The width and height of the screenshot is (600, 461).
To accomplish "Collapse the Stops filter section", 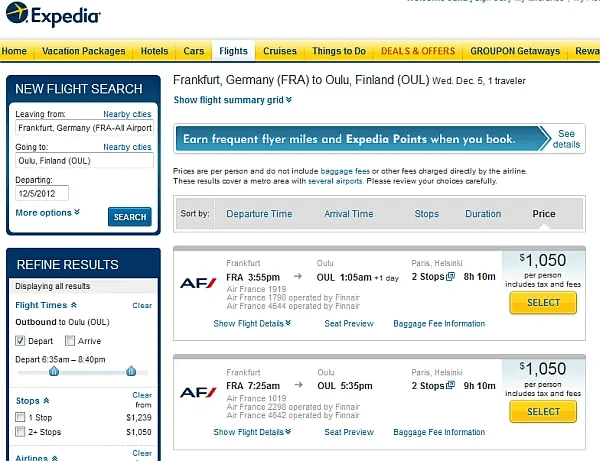I will click(33, 401).
